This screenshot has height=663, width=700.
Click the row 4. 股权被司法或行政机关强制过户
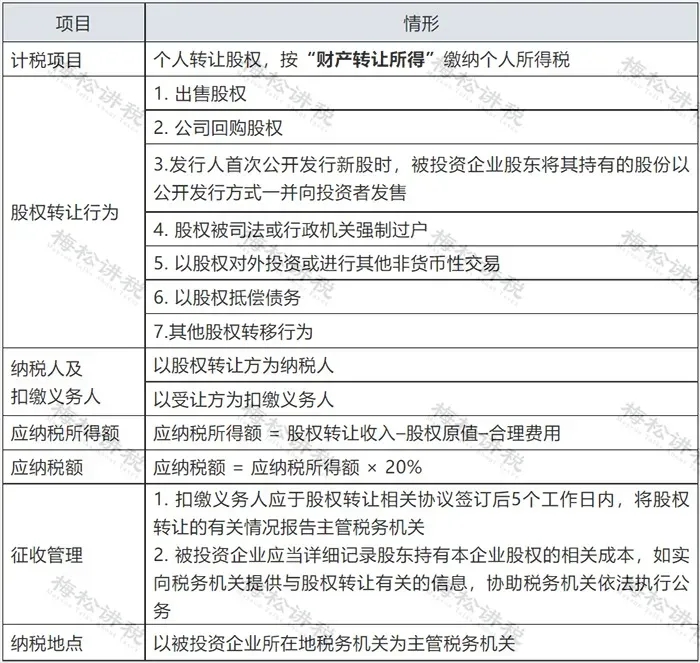(421, 229)
